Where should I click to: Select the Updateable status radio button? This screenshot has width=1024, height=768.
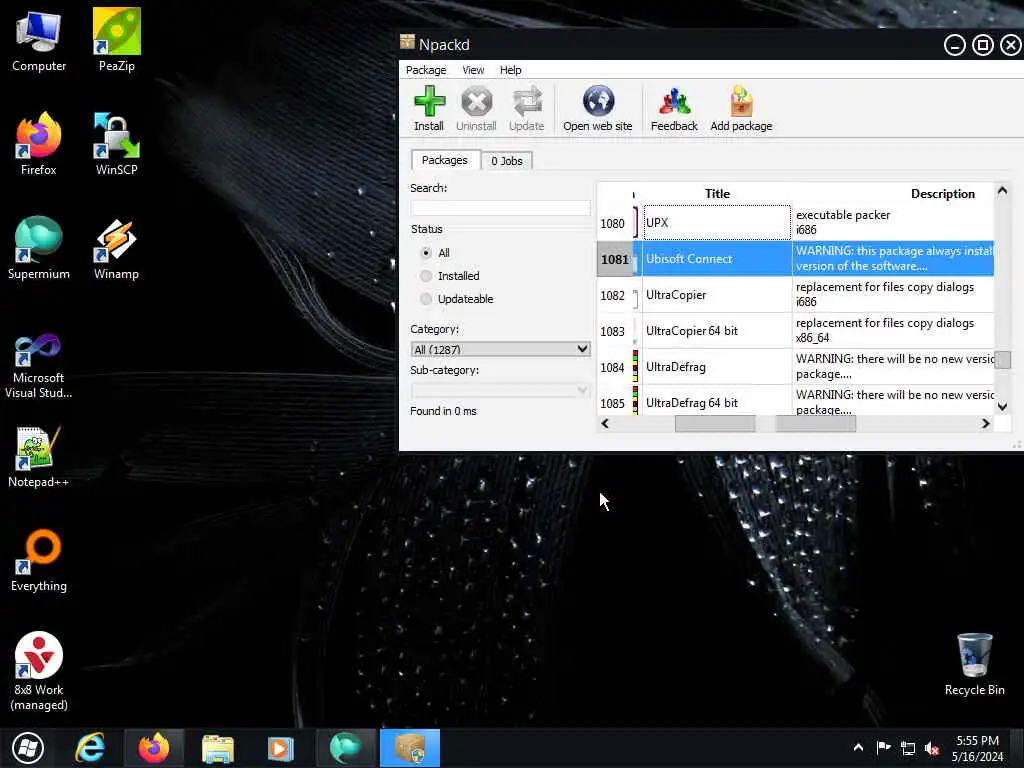(426, 298)
